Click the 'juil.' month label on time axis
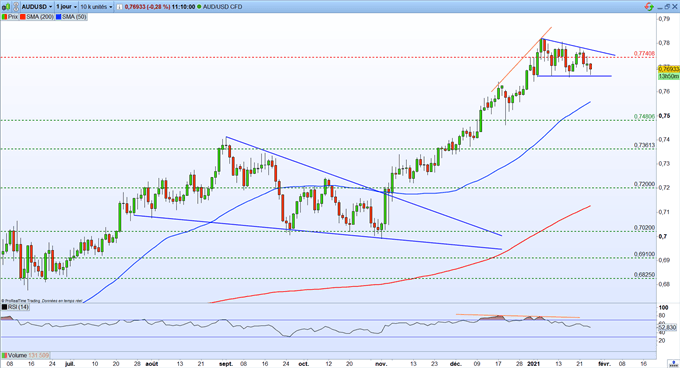 (69, 364)
